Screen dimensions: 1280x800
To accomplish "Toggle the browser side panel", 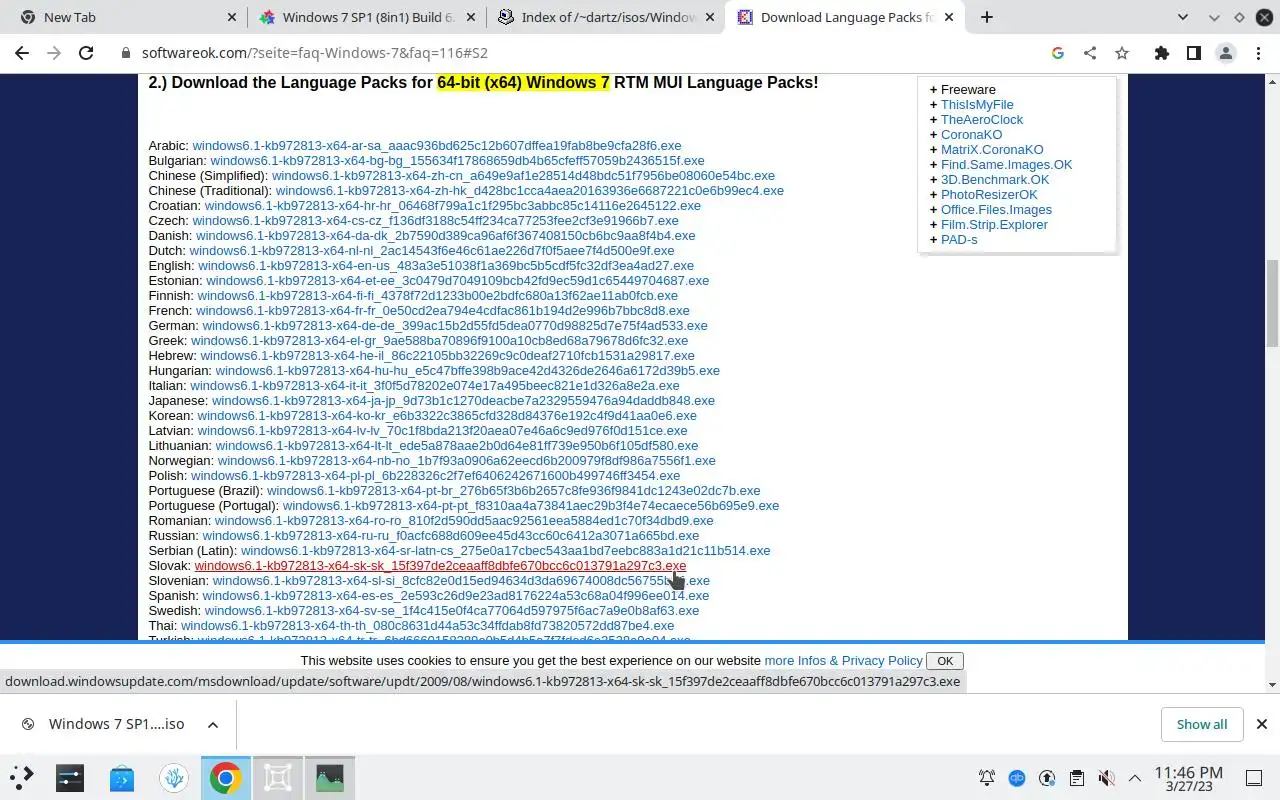I will 1193,53.
